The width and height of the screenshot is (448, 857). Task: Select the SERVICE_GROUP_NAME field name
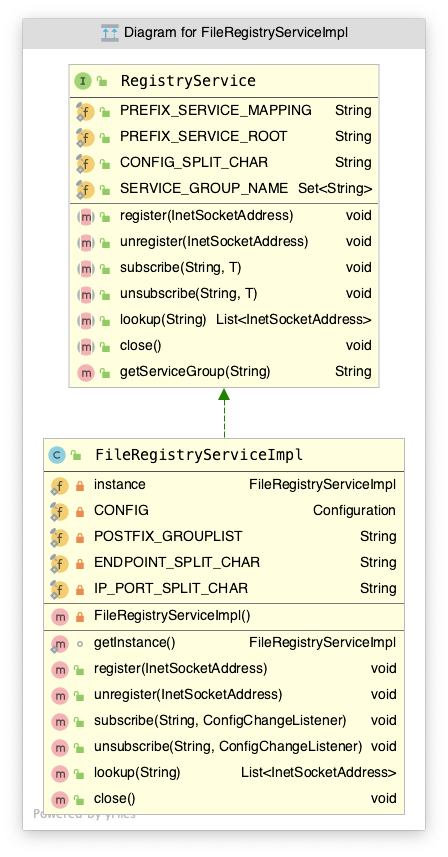tap(204, 189)
